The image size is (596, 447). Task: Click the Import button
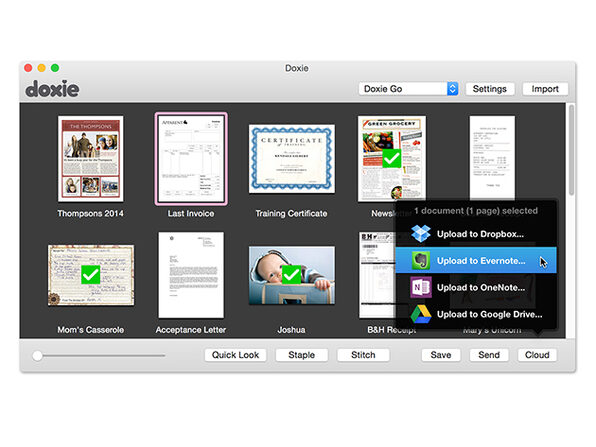point(545,89)
